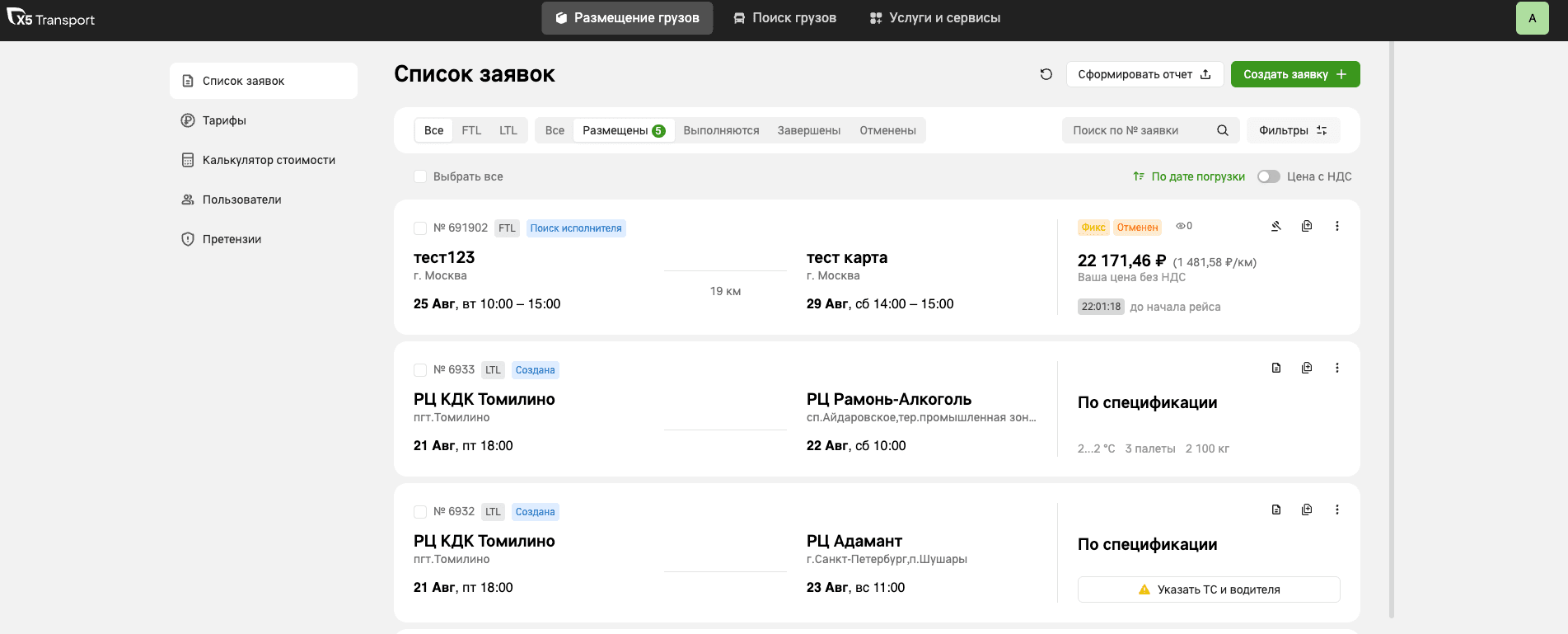Go to "Тарифы" in the sidebar
Viewport: 1568px width, 634px height.
(x=264, y=120)
